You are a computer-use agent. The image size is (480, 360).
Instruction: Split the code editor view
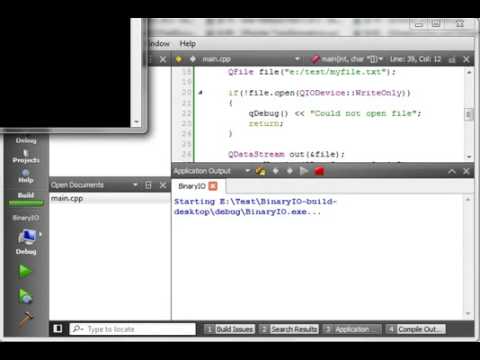[452, 60]
